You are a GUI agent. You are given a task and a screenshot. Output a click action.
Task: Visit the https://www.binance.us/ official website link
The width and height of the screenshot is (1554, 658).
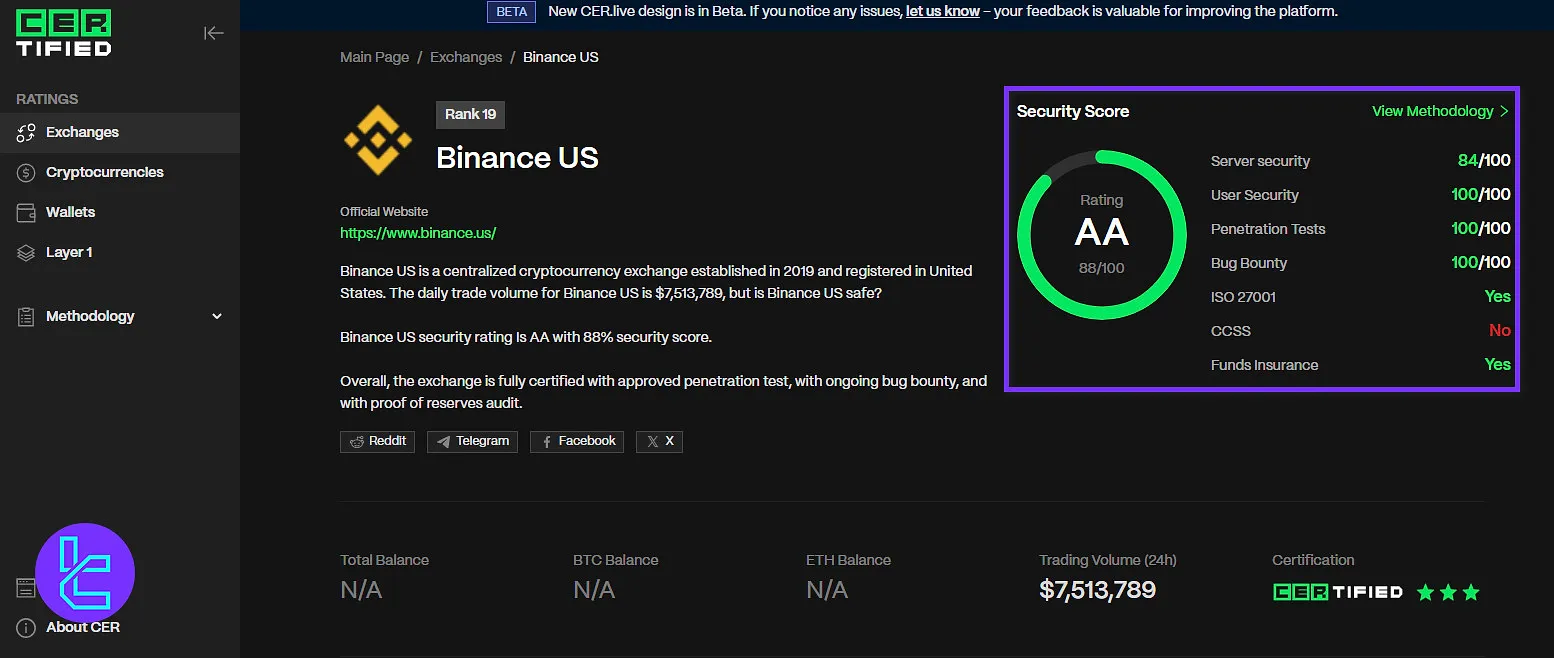pyautogui.click(x=418, y=233)
